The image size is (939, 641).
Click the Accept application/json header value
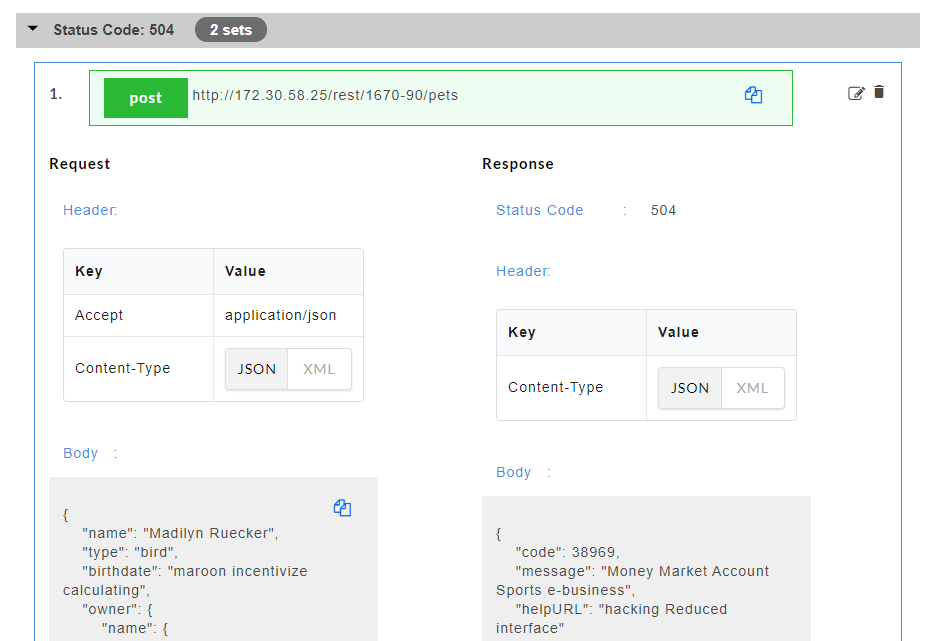tap(280, 315)
